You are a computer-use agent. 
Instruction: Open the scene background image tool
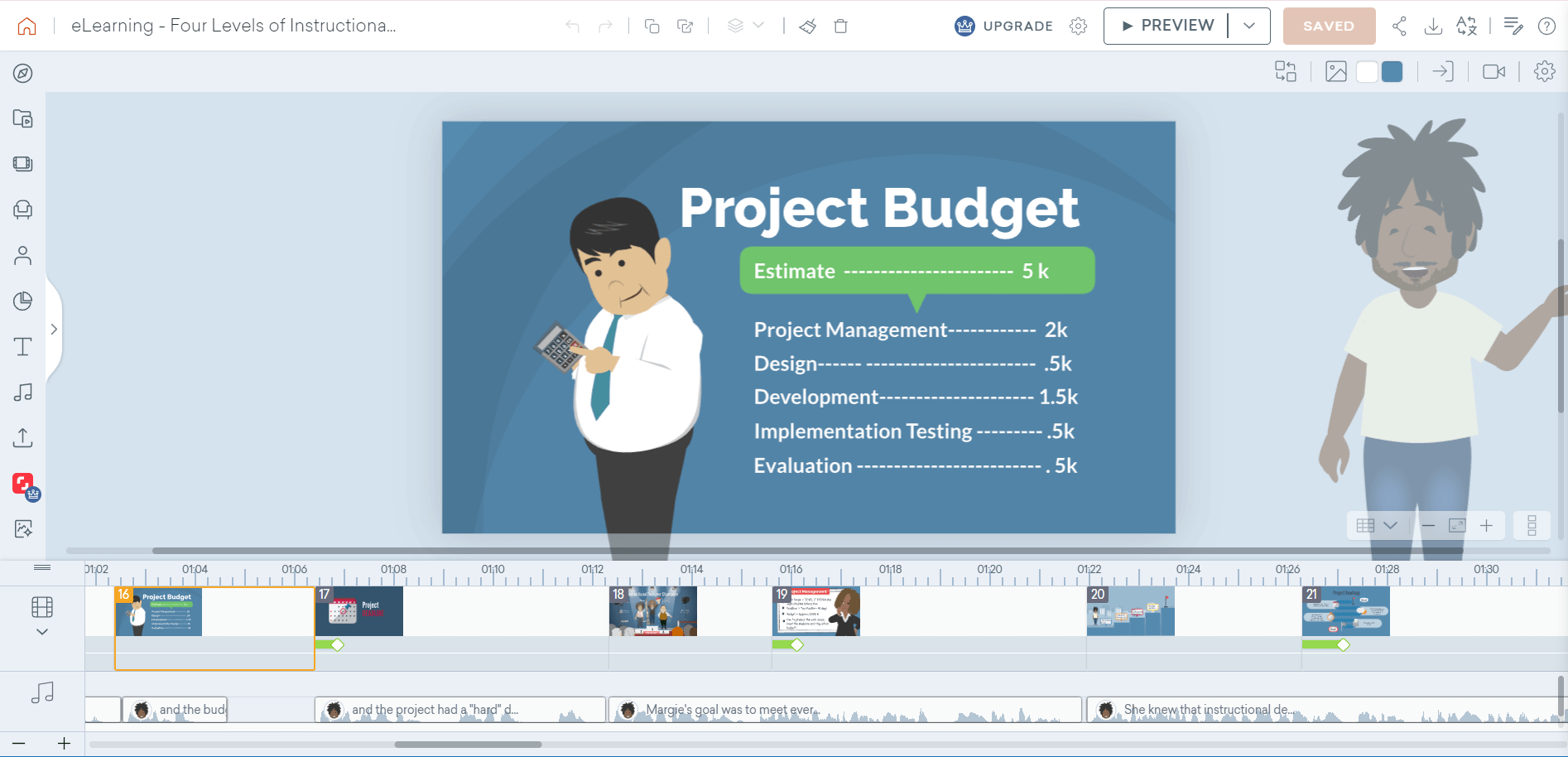click(x=1336, y=71)
